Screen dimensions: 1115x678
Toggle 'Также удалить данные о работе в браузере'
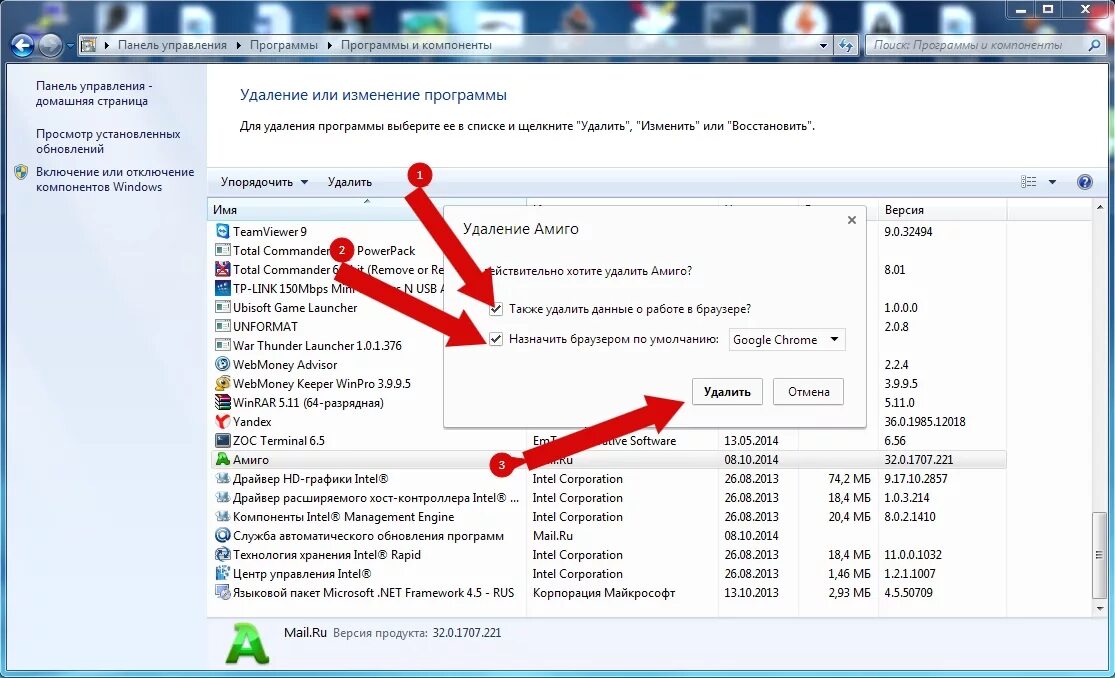496,309
